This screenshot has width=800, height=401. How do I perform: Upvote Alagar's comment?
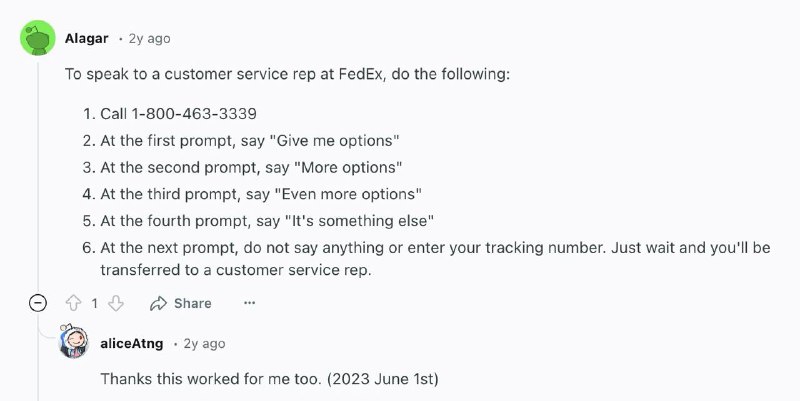click(x=73, y=303)
